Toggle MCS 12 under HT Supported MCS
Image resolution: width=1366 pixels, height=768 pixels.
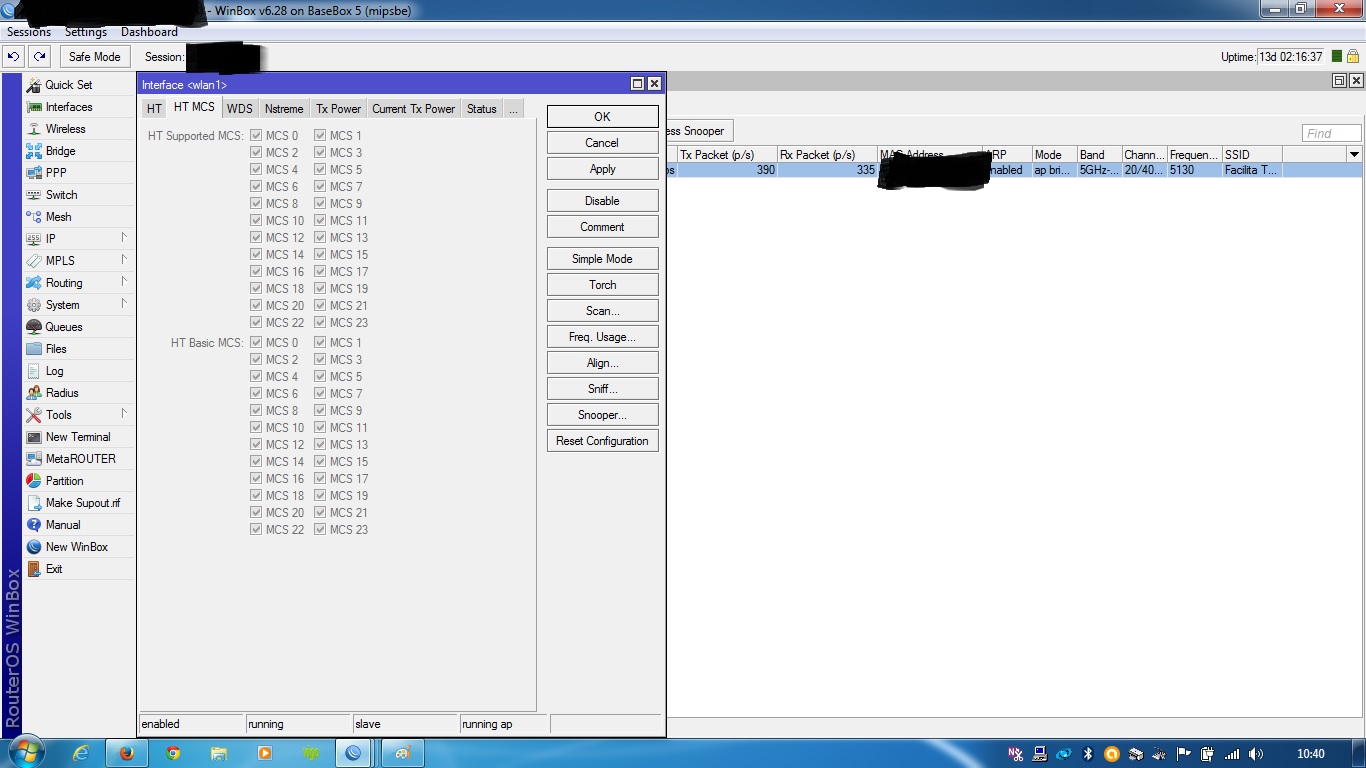[256, 238]
